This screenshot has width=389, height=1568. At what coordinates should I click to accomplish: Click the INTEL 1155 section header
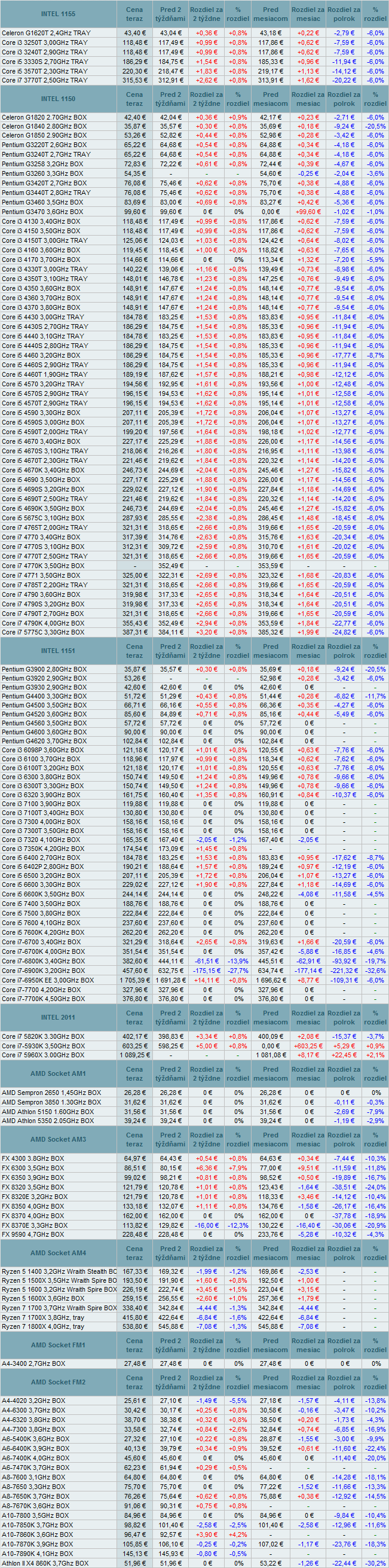pyautogui.click(x=59, y=14)
